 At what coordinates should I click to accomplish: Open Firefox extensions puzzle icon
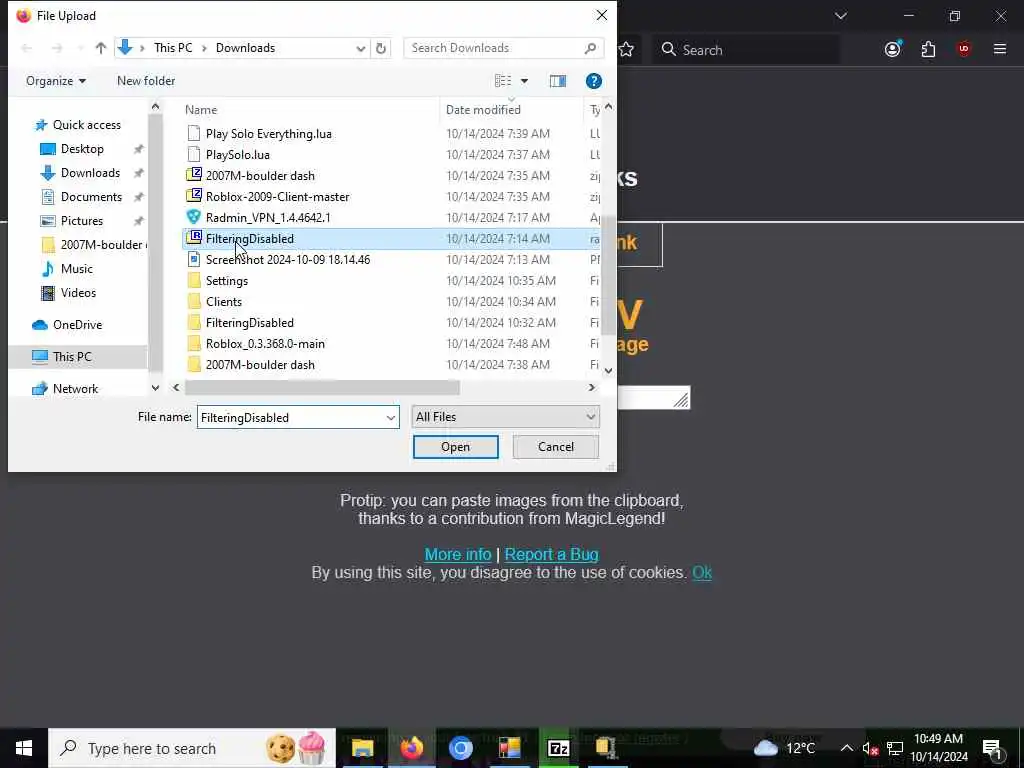tap(928, 49)
